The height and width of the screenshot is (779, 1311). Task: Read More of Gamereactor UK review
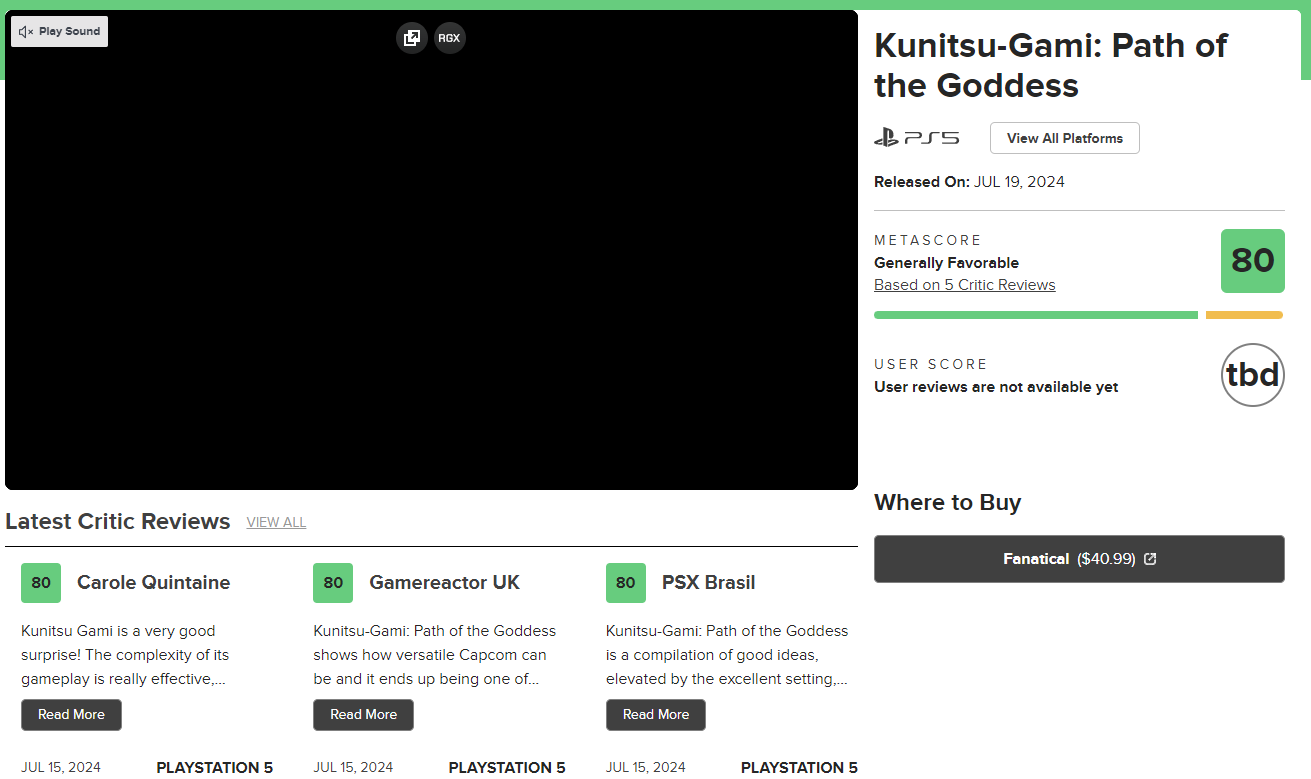click(x=363, y=715)
